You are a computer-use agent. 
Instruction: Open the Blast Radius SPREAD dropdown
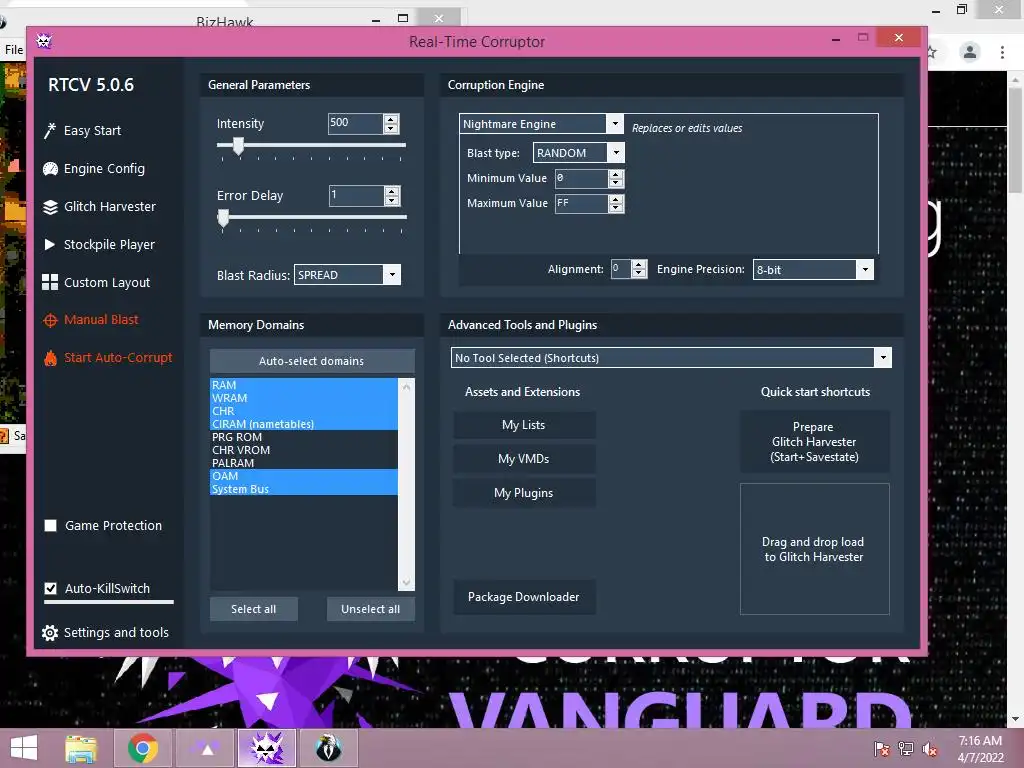pos(392,275)
